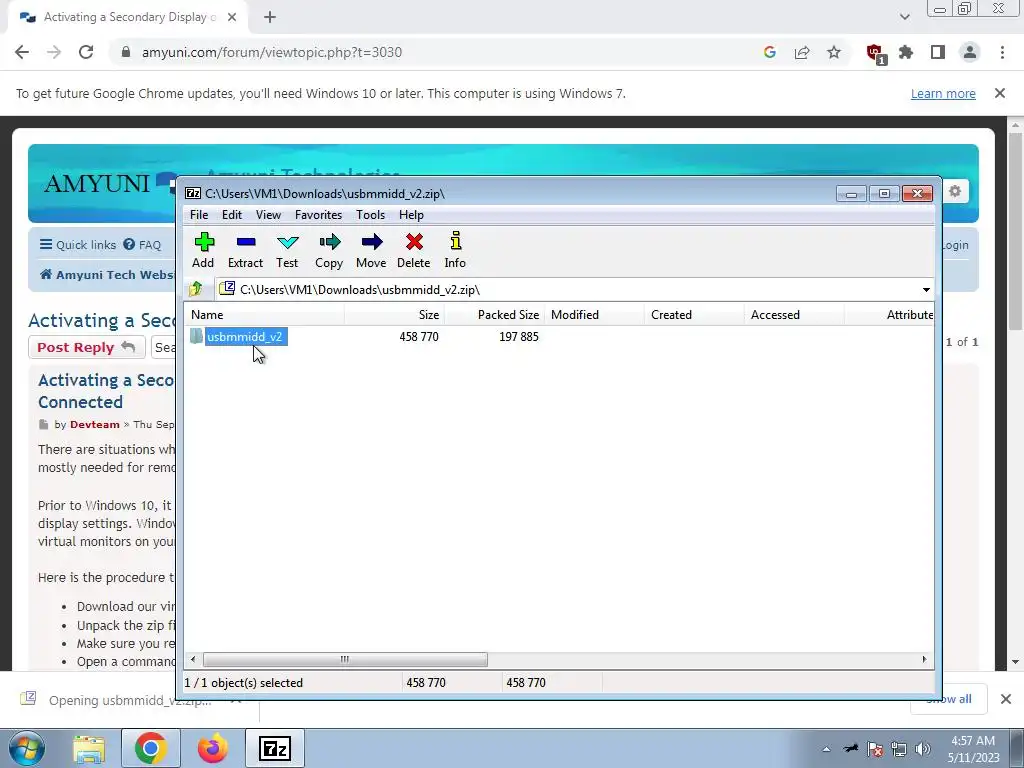This screenshot has height=768, width=1024.
Task: Click the Chrome page vertical scrollbar
Action: (1015, 231)
